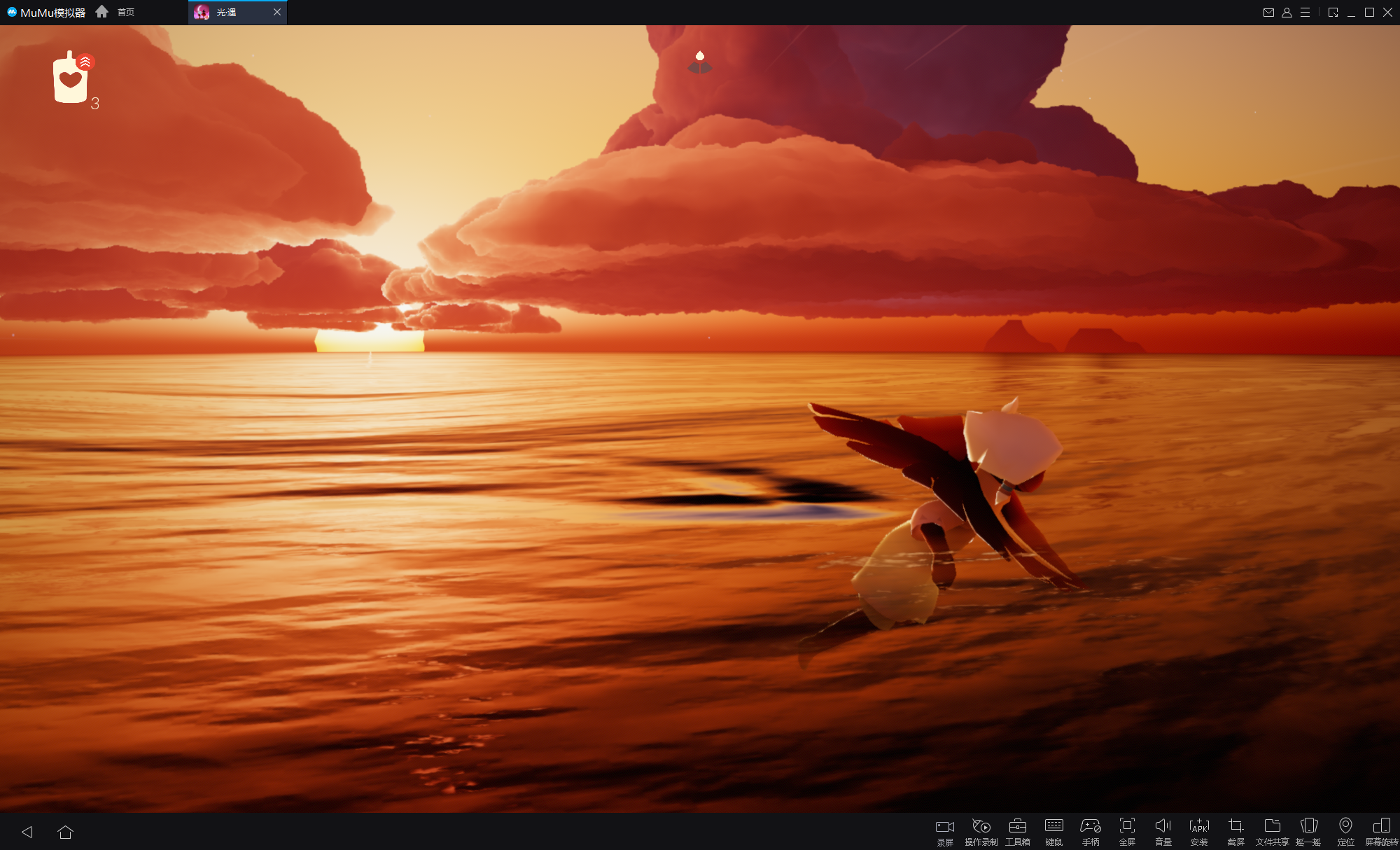The image size is (1400, 850).
Task: Click the MuMu模拟器 logo
Action: [46, 12]
